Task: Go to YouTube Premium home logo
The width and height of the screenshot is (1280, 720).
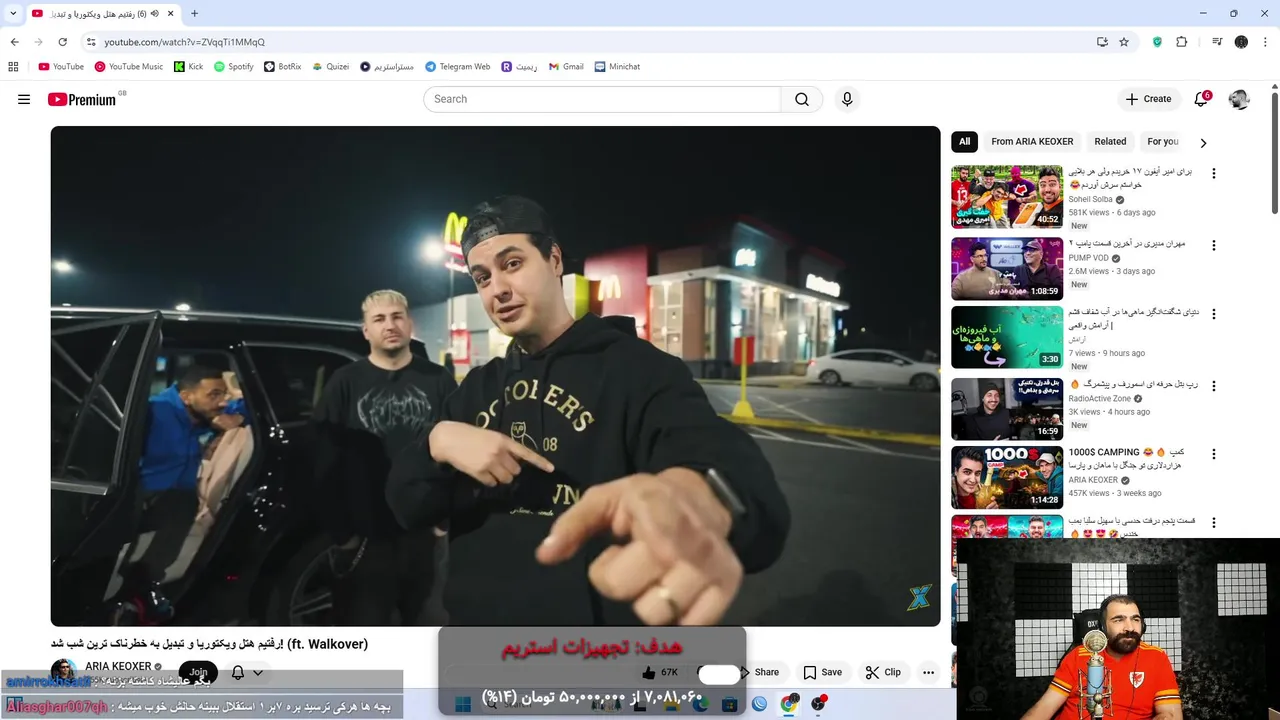Action: [x=82, y=99]
